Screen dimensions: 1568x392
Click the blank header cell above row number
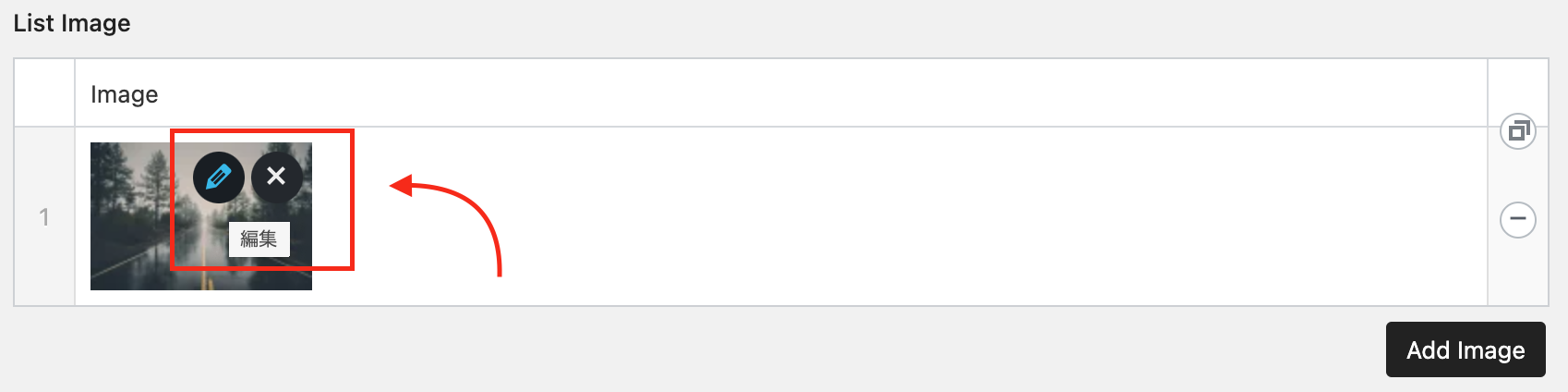[44, 93]
